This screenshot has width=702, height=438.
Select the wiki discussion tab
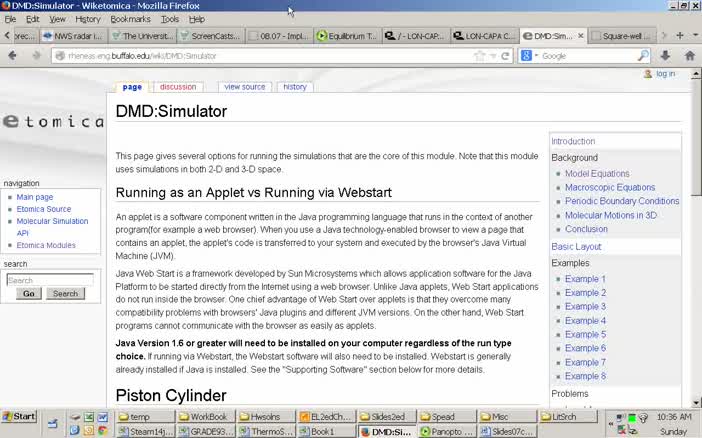[178, 87]
